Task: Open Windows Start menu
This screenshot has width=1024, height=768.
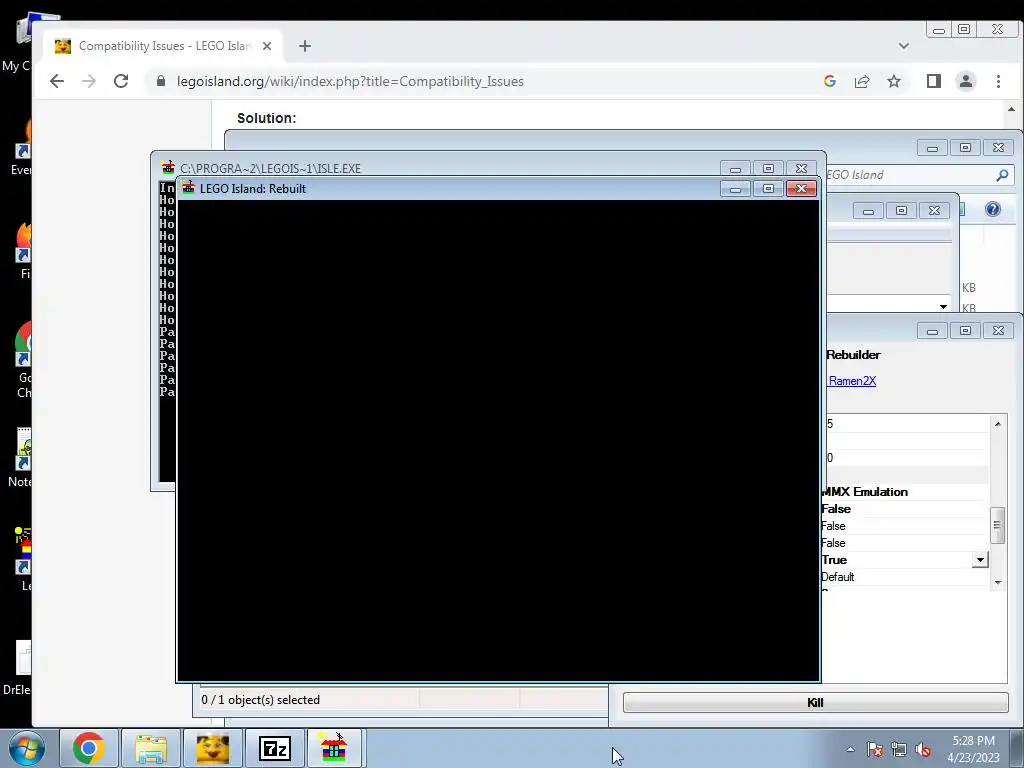Action: pos(26,748)
